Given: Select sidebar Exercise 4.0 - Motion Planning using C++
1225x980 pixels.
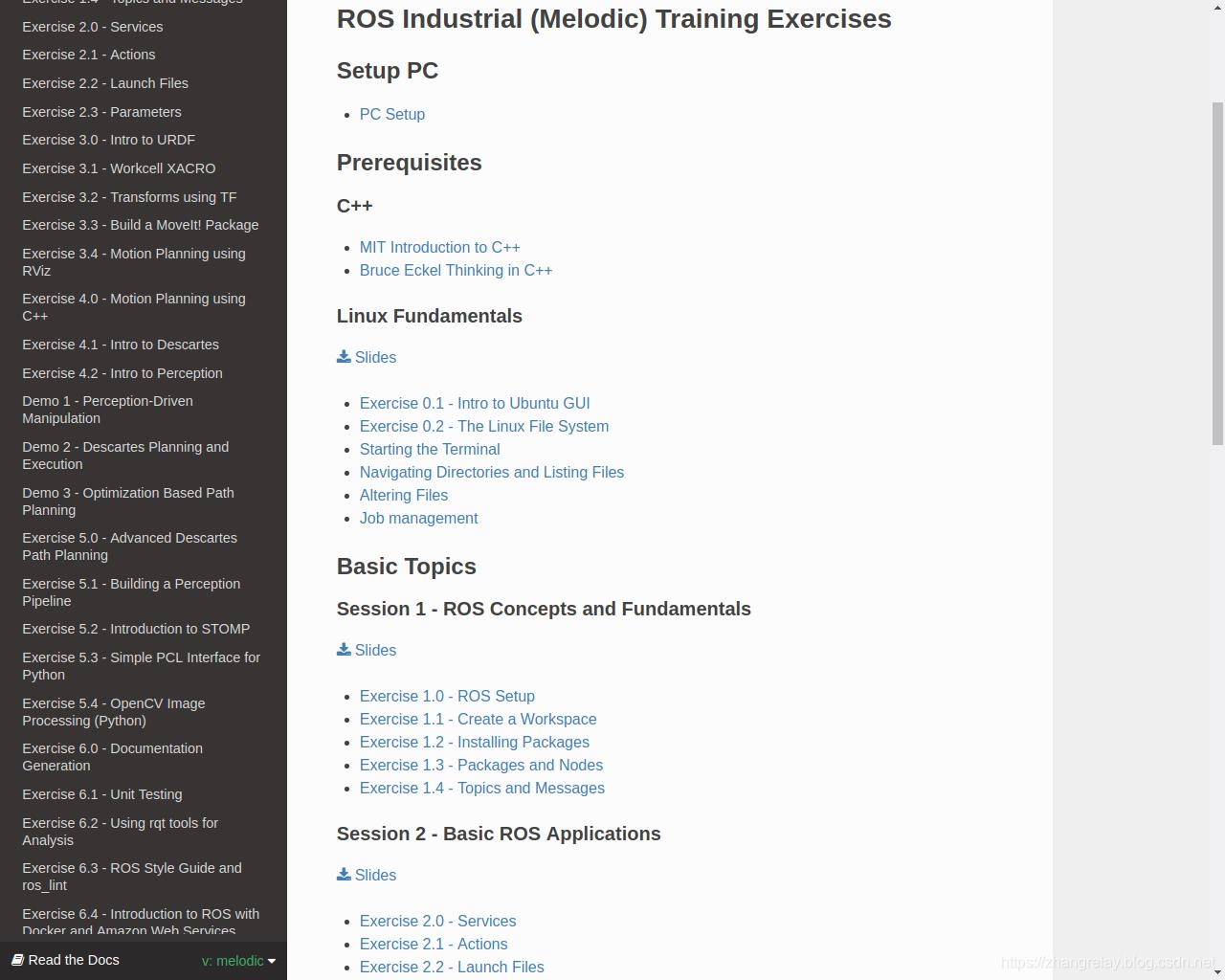Looking at the screenshot, I should click(144, 307).
